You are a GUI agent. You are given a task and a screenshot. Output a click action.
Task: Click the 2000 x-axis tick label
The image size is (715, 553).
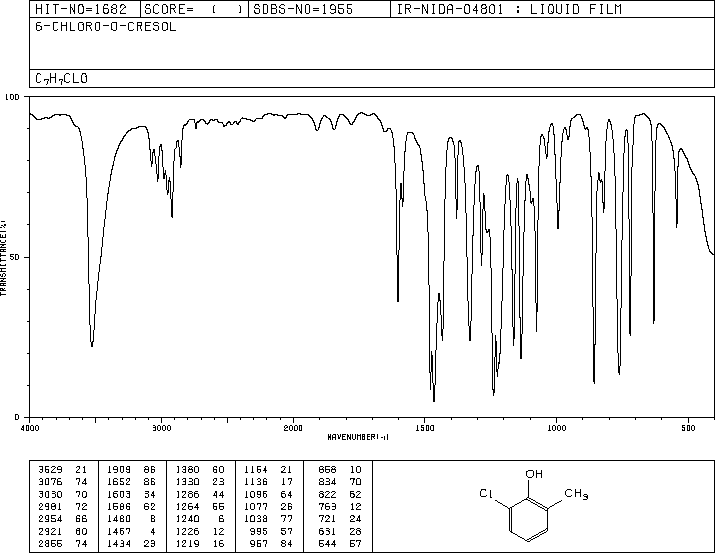pos(293,428)
